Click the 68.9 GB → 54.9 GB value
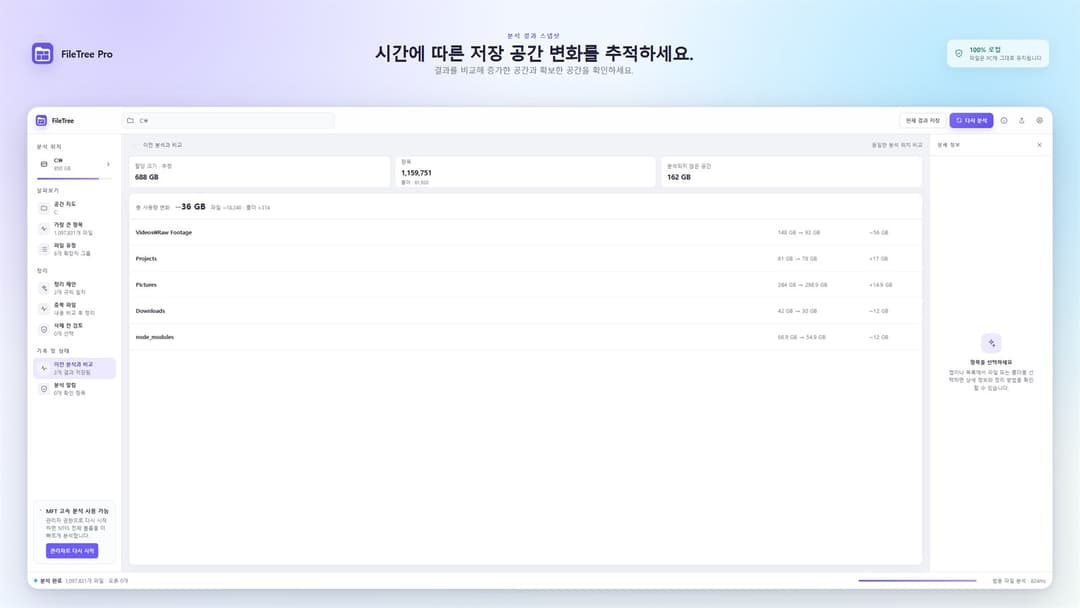The image size is (1080, 608). coord(802,337)
